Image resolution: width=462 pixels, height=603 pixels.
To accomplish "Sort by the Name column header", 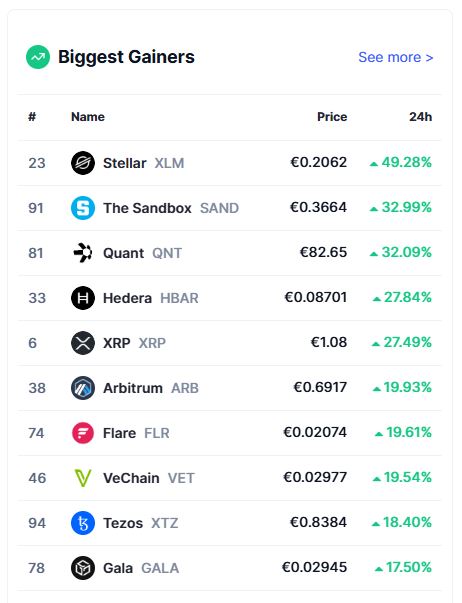I will click(88, 117).
